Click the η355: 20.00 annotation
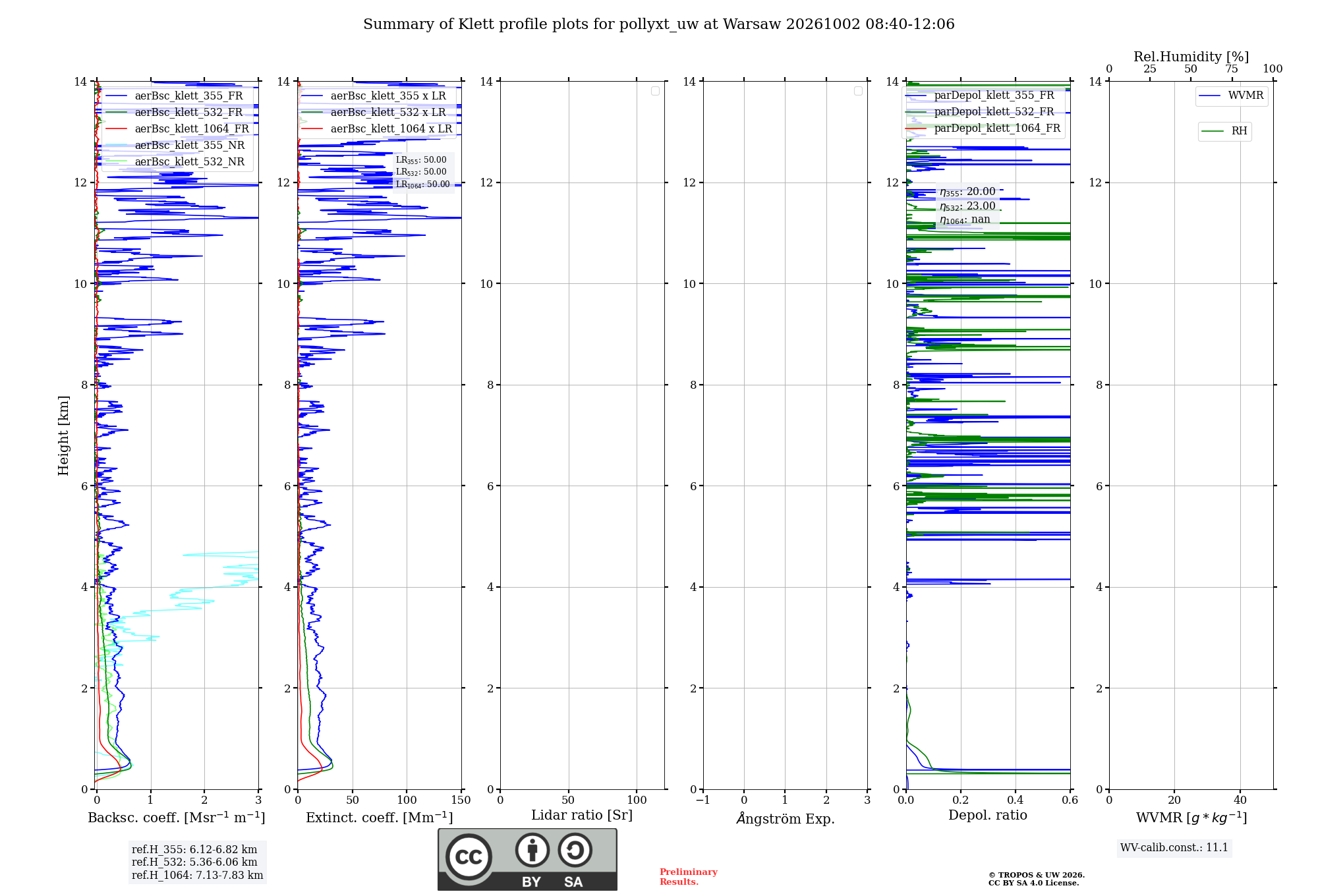Screen dimensions: 1318x896 coord(967,192)
